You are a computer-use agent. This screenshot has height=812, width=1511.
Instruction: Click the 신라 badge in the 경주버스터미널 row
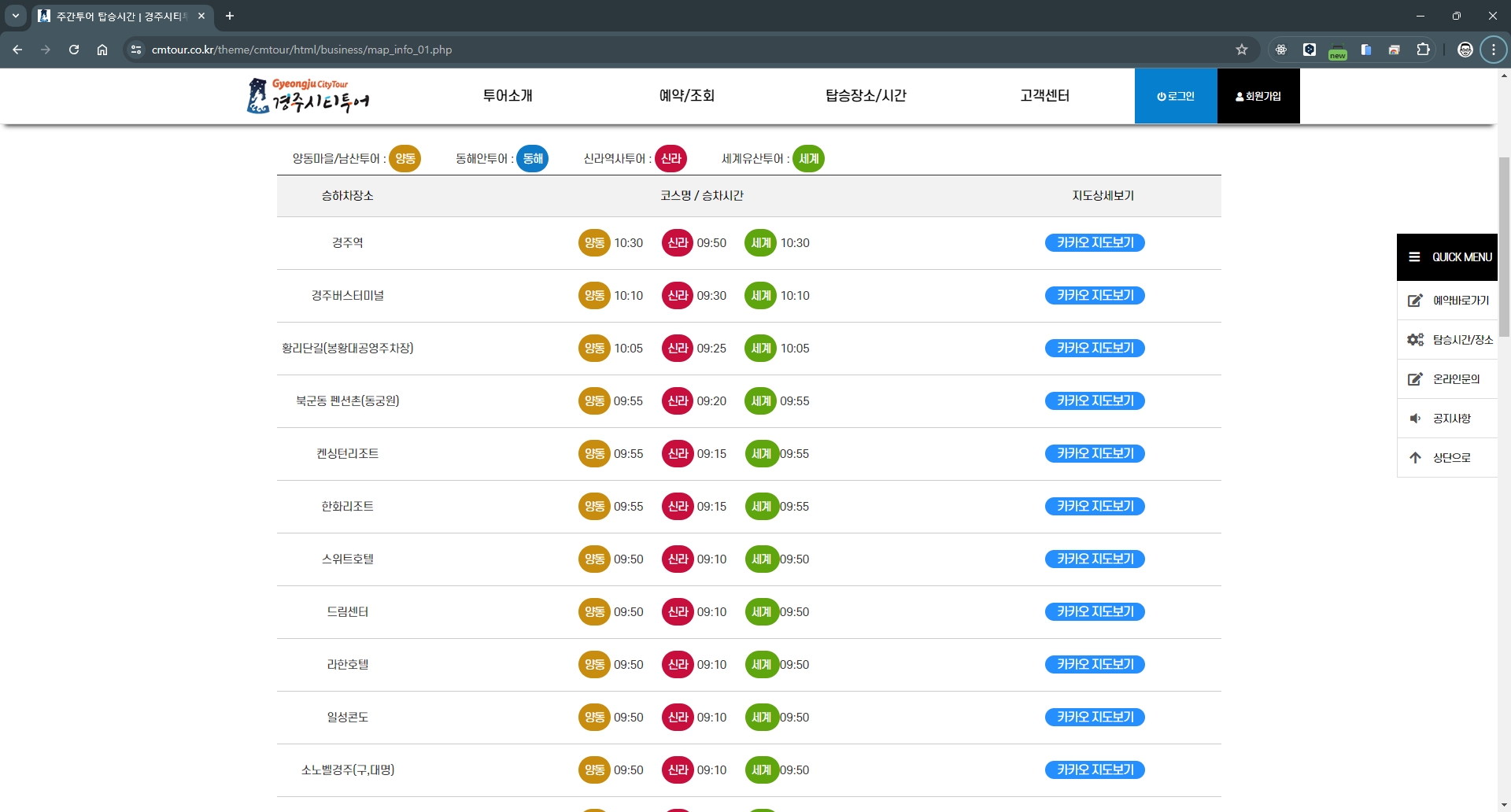click(677, 296)
